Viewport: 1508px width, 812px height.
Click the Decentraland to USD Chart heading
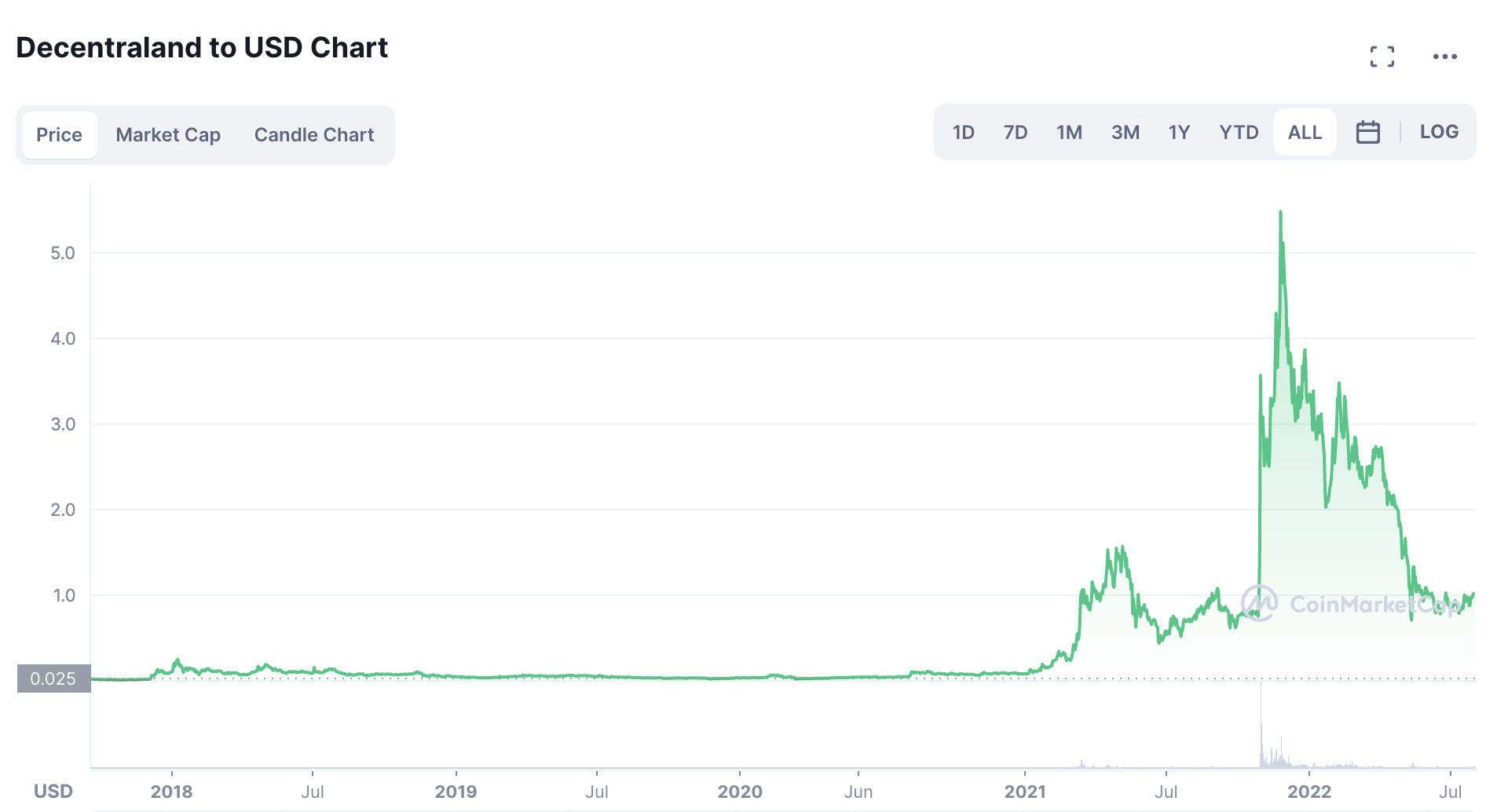tap(202, 48)
